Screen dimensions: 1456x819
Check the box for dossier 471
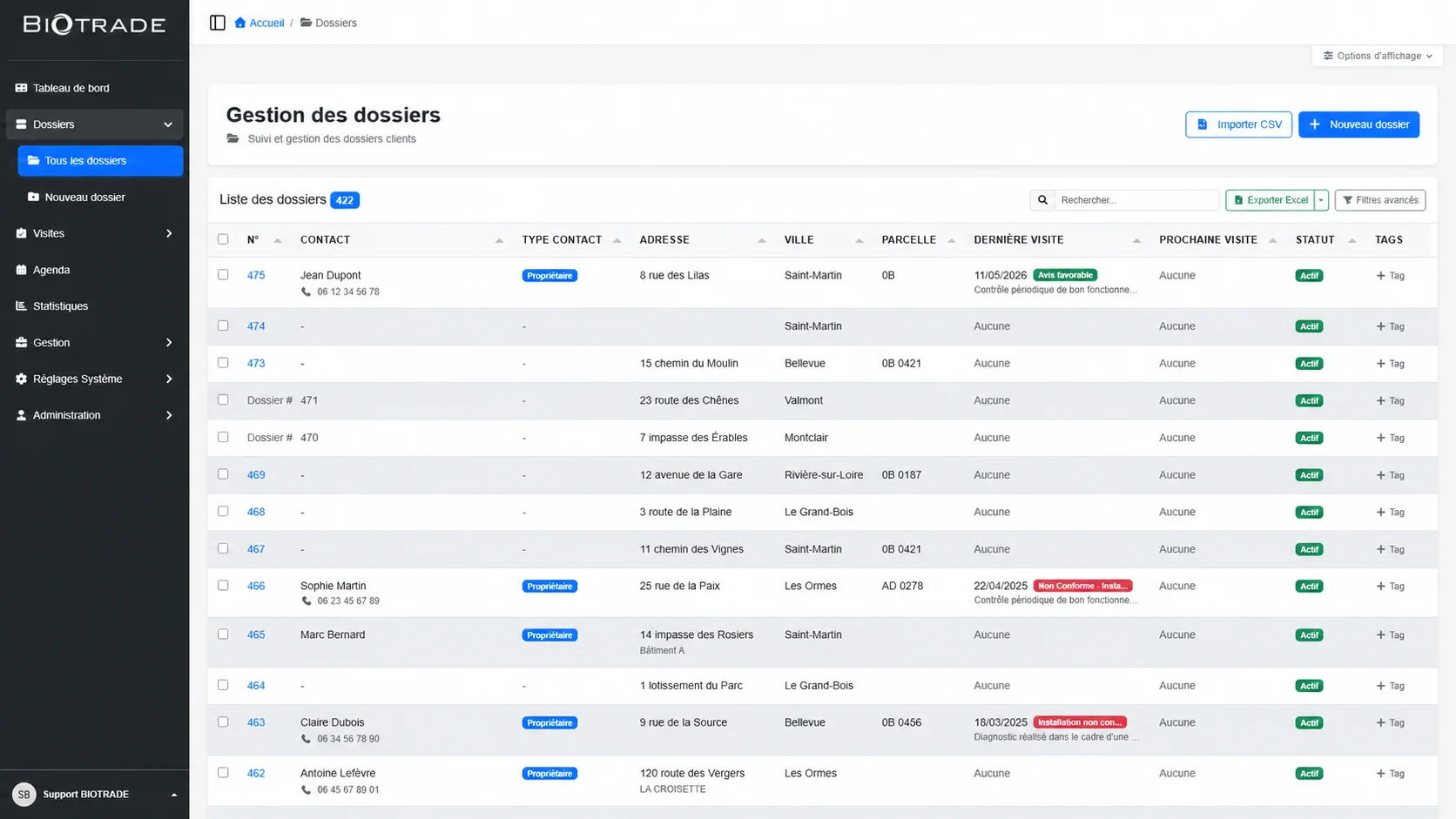point(223,400)
